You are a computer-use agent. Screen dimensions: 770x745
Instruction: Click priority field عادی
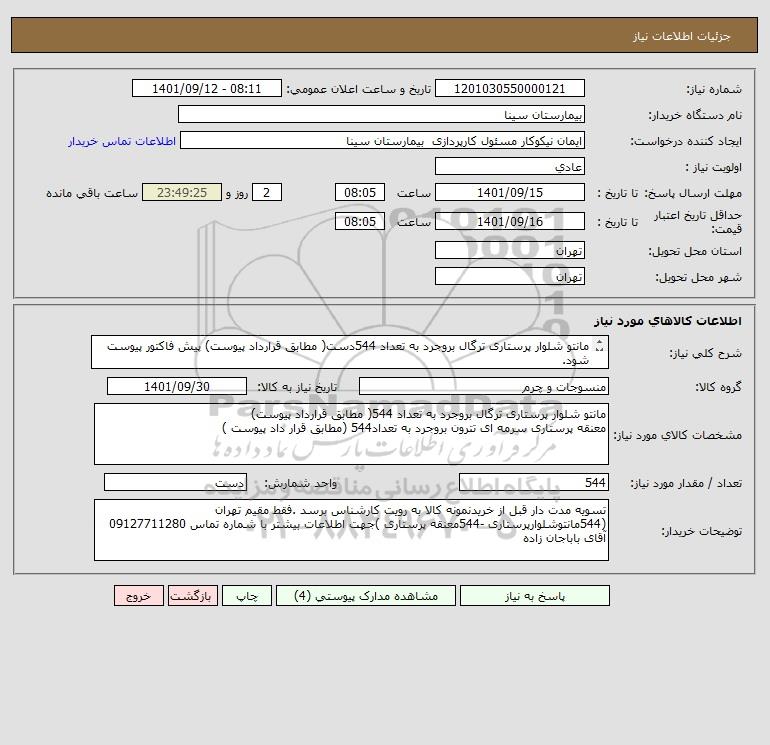pos(510,166)
